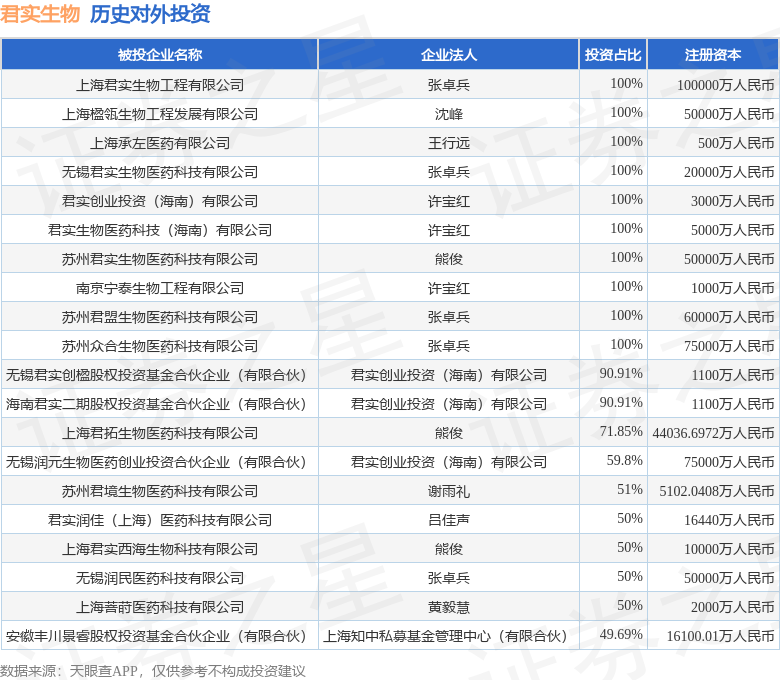Click 苏州君实生物医药科技有限公司 cell
The height and width of the screenshot is (680, 780).
point(160,259)
